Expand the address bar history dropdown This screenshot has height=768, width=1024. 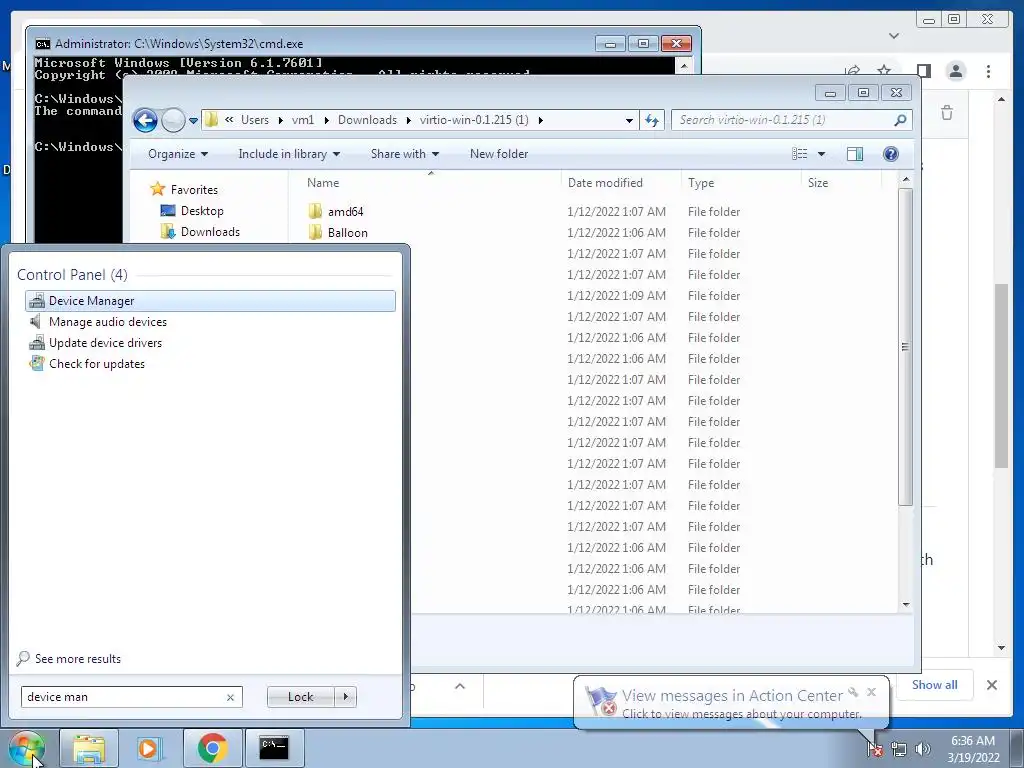point(629,121)
